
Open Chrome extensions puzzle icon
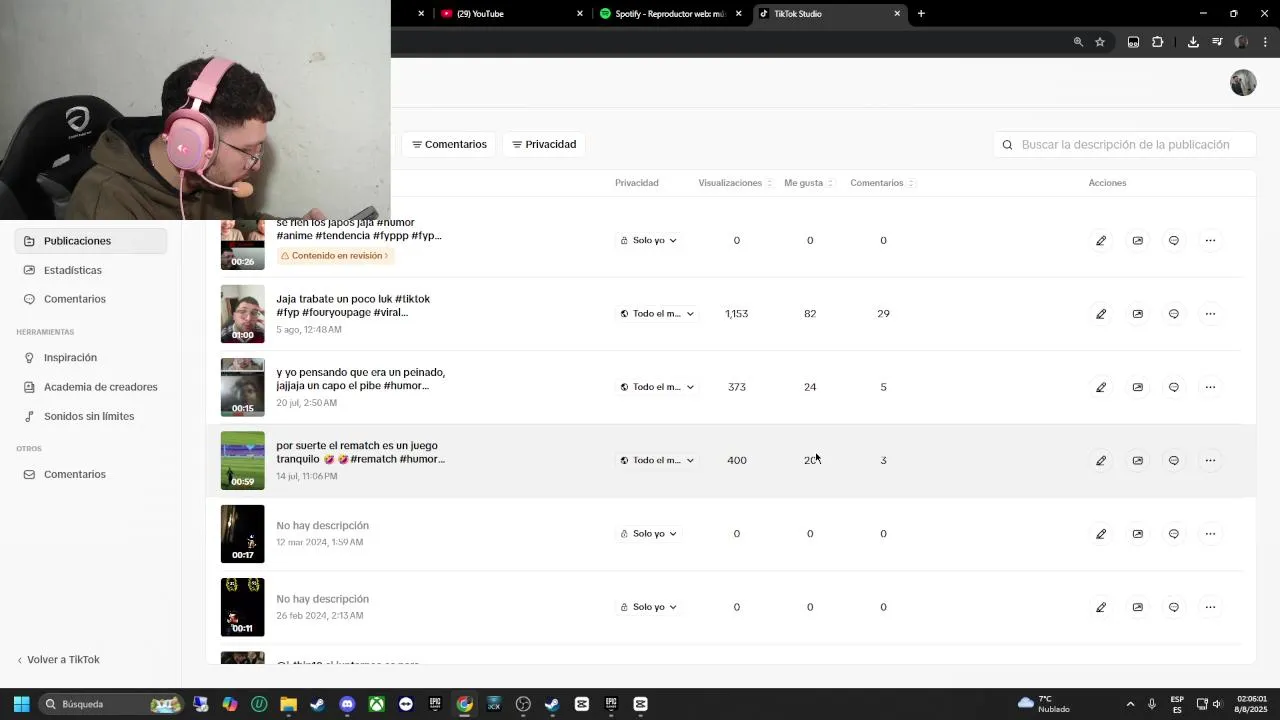coord(1158,42)
